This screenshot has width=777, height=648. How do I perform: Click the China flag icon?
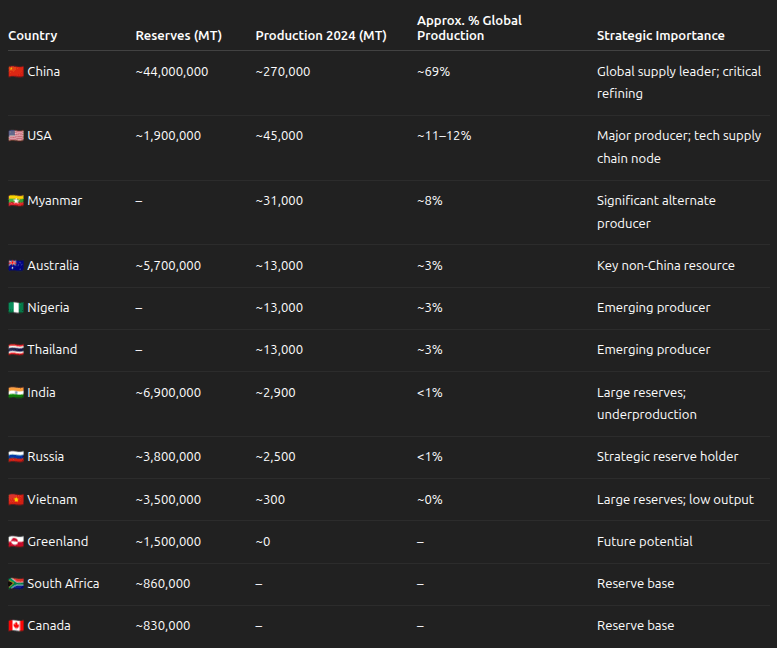tap(16, 72)
